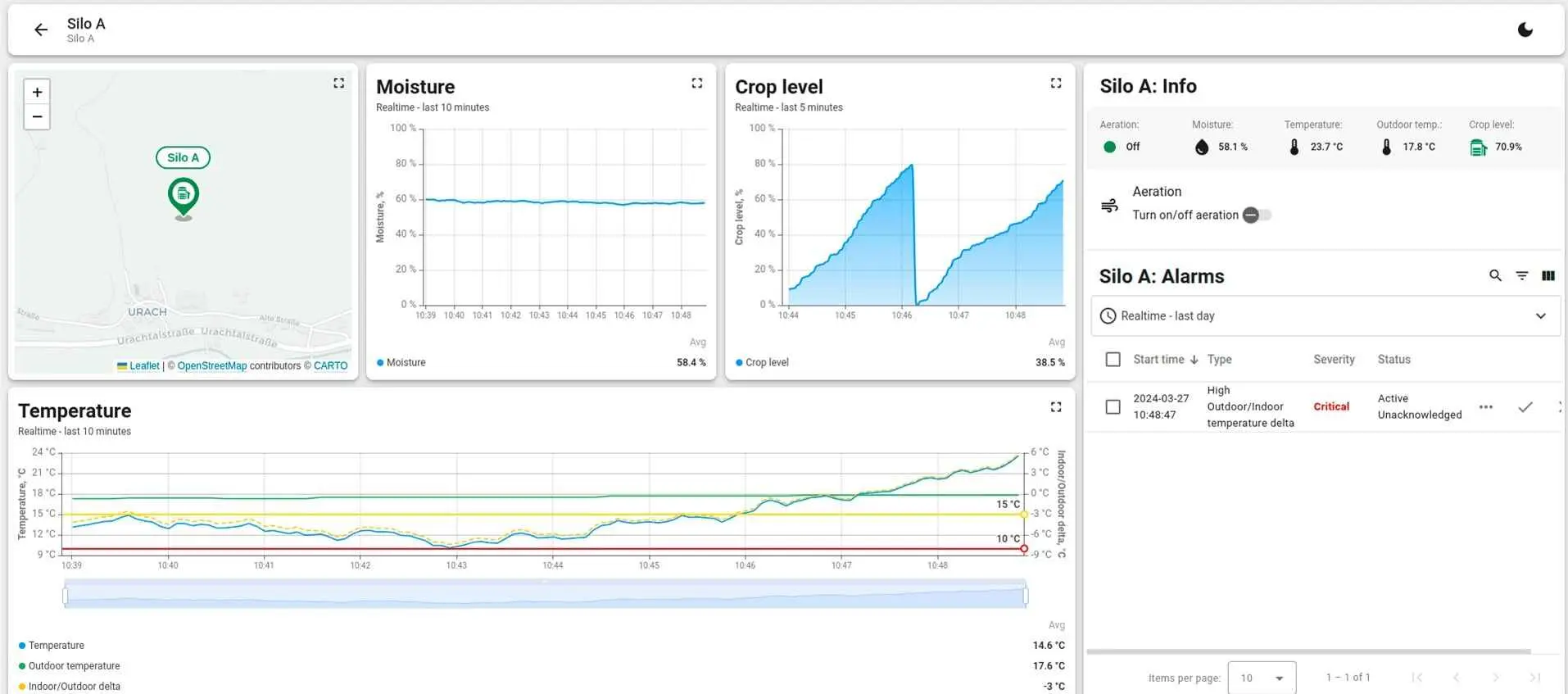This screenshot has width=1568, height=694.
Task: Open the Leaflet link
Action: (x=144, y=366)
